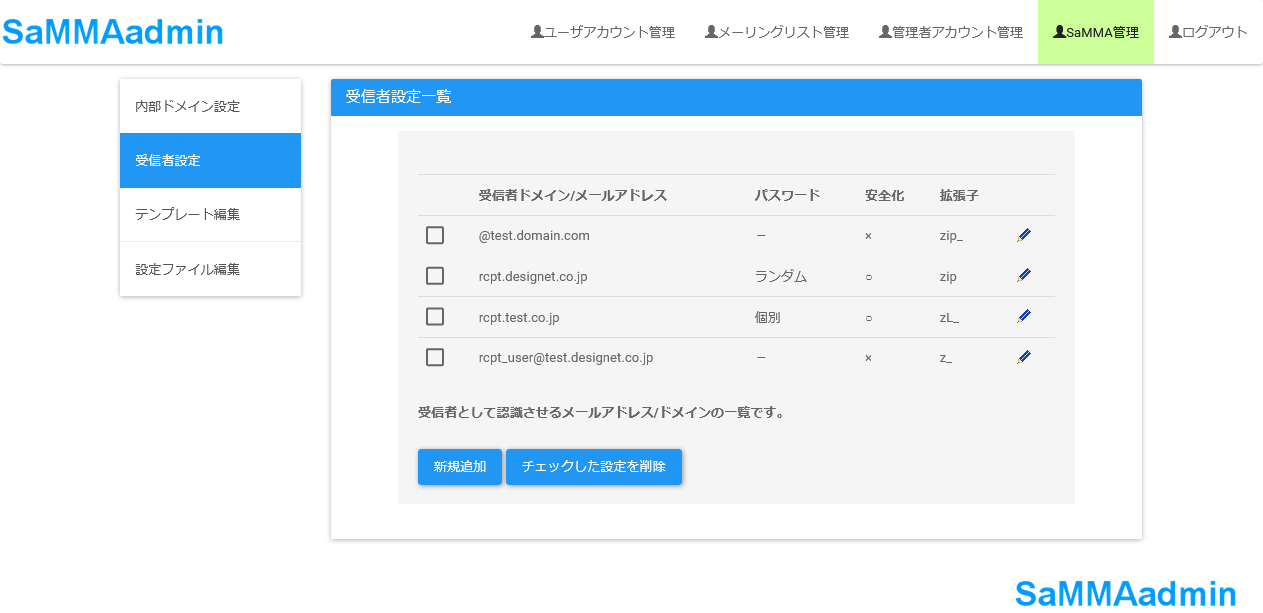Image resolution: width=1263 pixels, height=613 pixels.
Task: Click the 受信者ドメイン/メールアドレス column header
Action: pos(573,196)
